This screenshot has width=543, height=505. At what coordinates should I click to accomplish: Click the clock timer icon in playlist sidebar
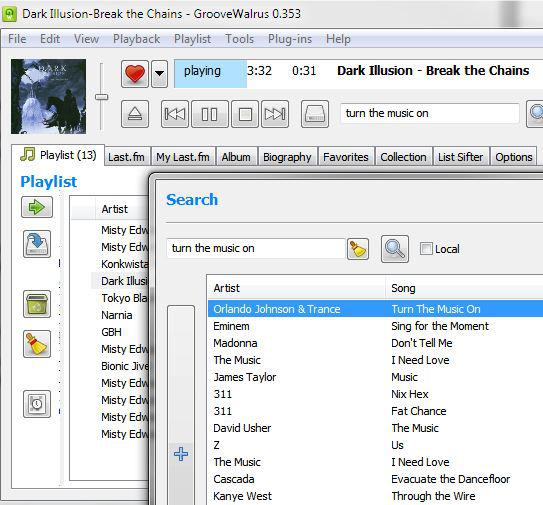[x=37, y=404]
